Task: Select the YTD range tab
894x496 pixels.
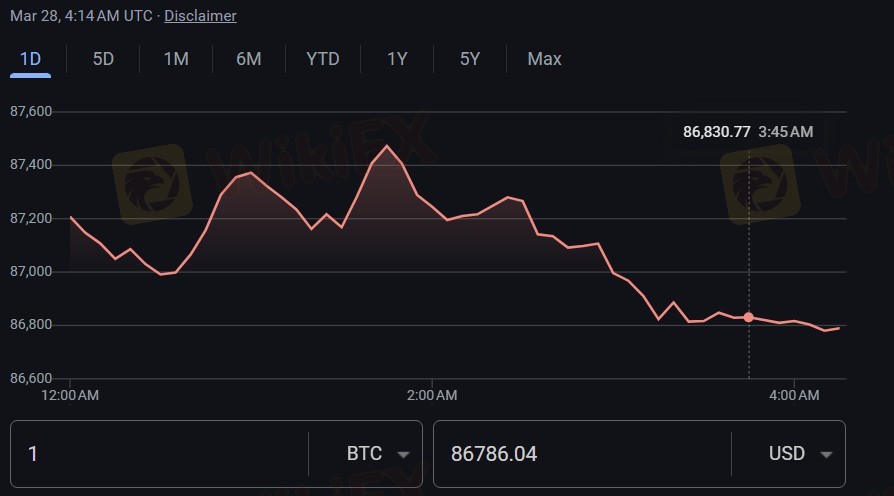Action: 323,59
